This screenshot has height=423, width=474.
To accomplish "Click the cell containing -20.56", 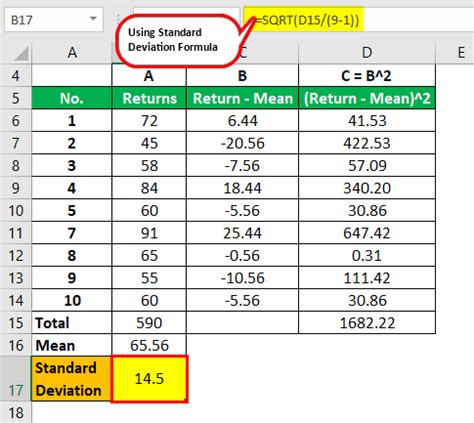I will [243, 143].
